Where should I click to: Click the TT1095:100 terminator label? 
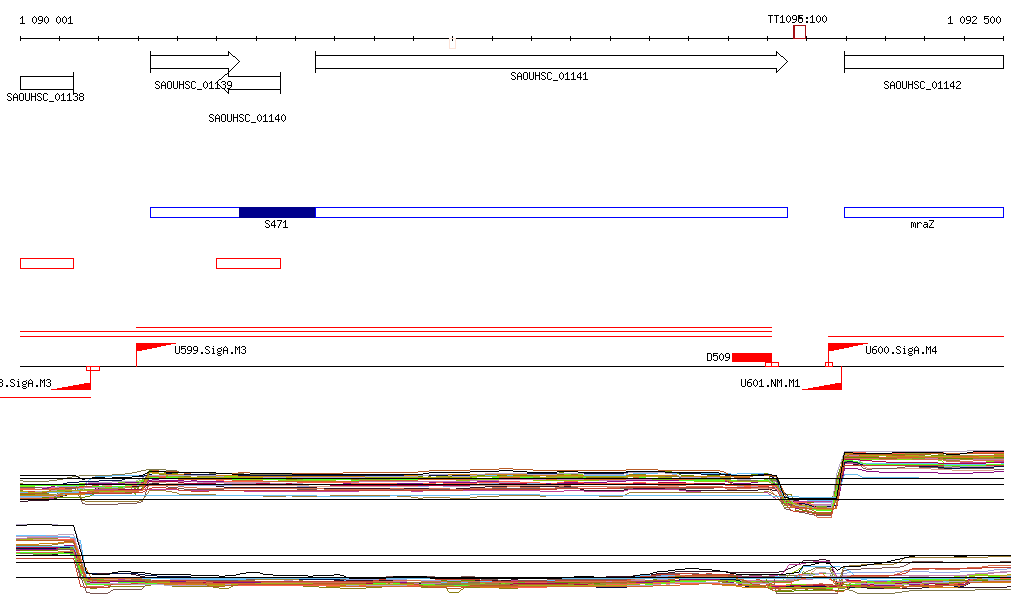(797, 19)
